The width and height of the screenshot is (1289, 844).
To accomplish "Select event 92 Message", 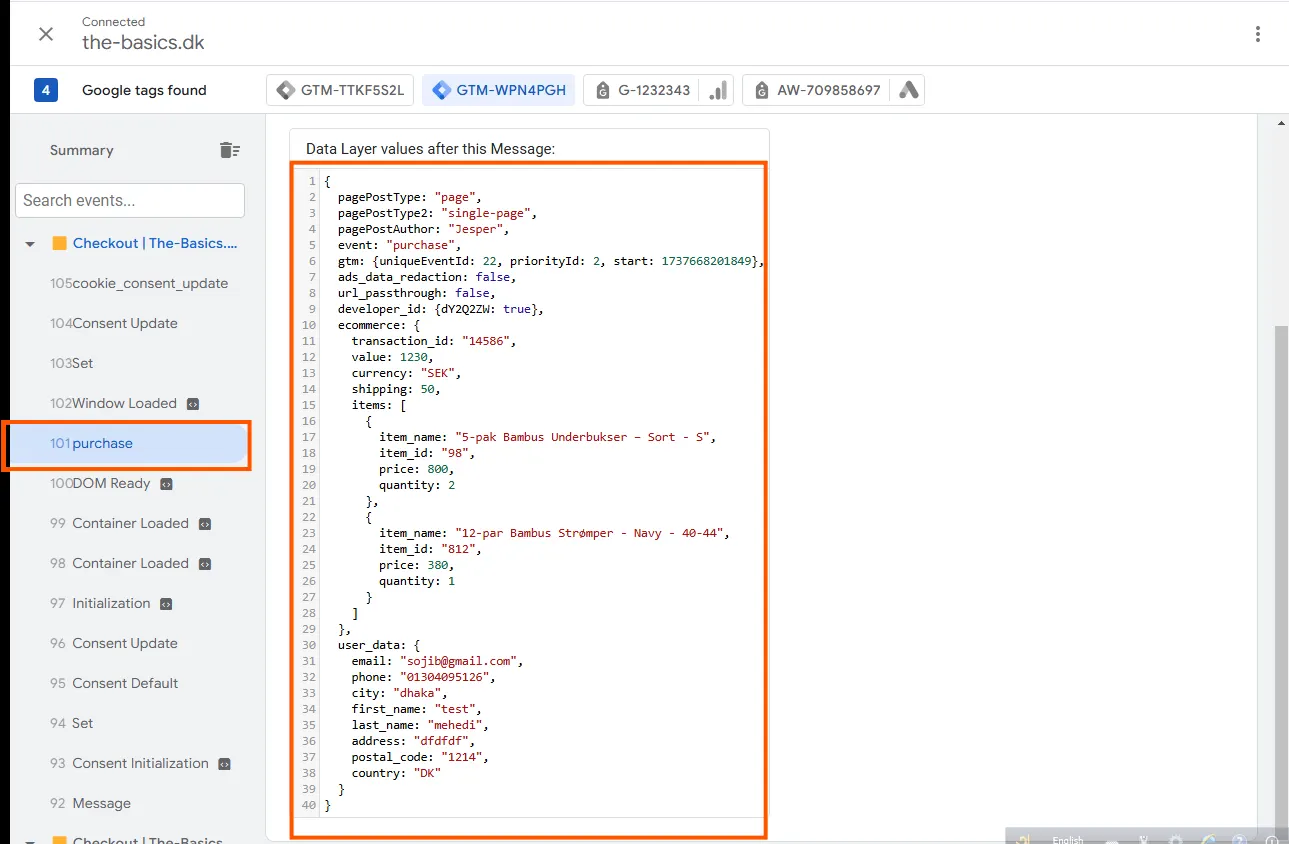I will point(90,803).
